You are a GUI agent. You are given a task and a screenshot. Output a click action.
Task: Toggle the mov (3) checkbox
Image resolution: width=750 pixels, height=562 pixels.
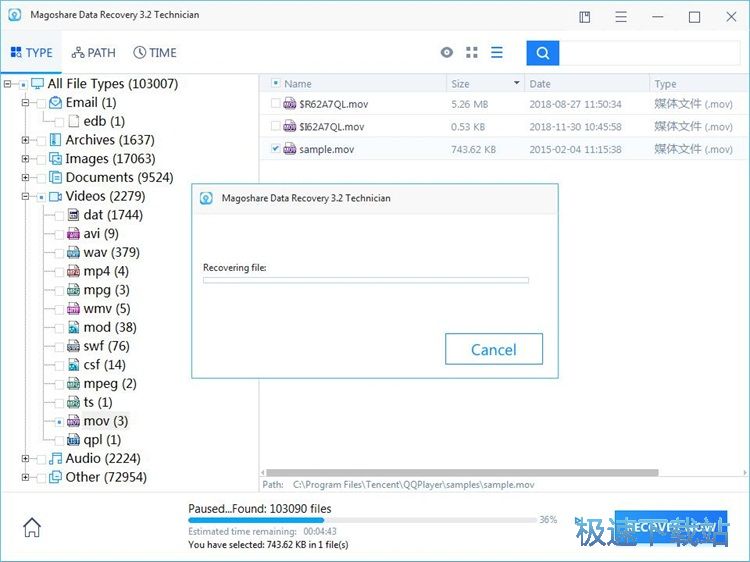point(59,421)
